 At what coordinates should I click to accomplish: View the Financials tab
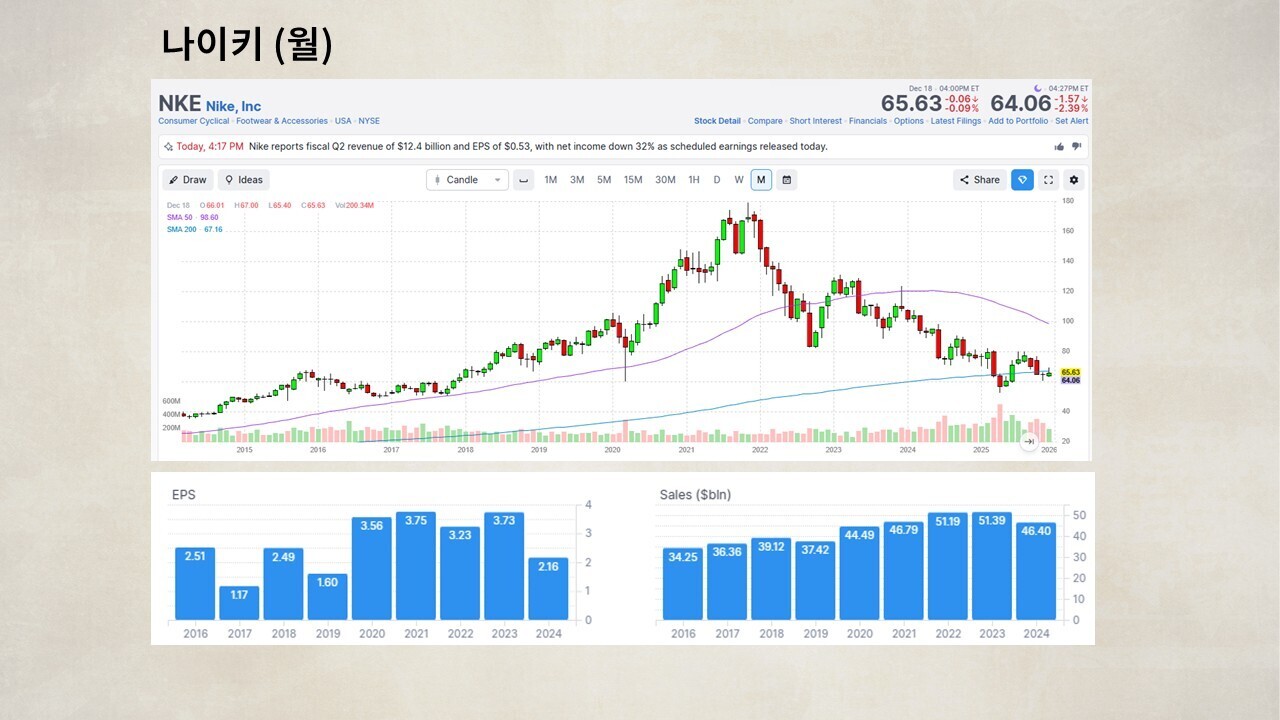pos(868,121)
